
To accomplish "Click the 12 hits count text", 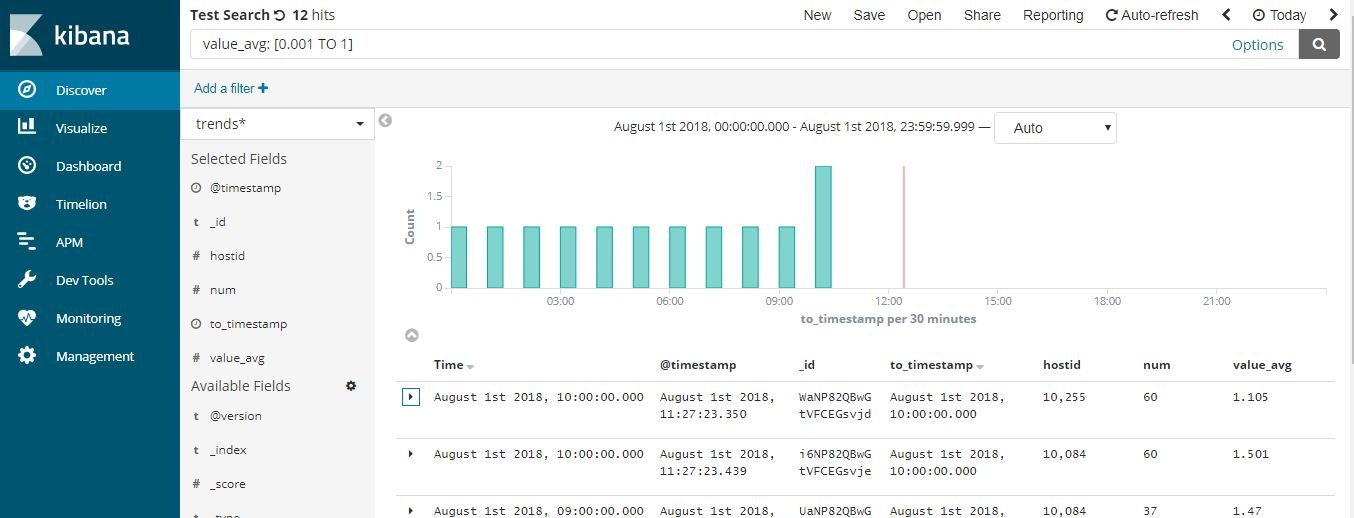I will [x=314, y=15].
